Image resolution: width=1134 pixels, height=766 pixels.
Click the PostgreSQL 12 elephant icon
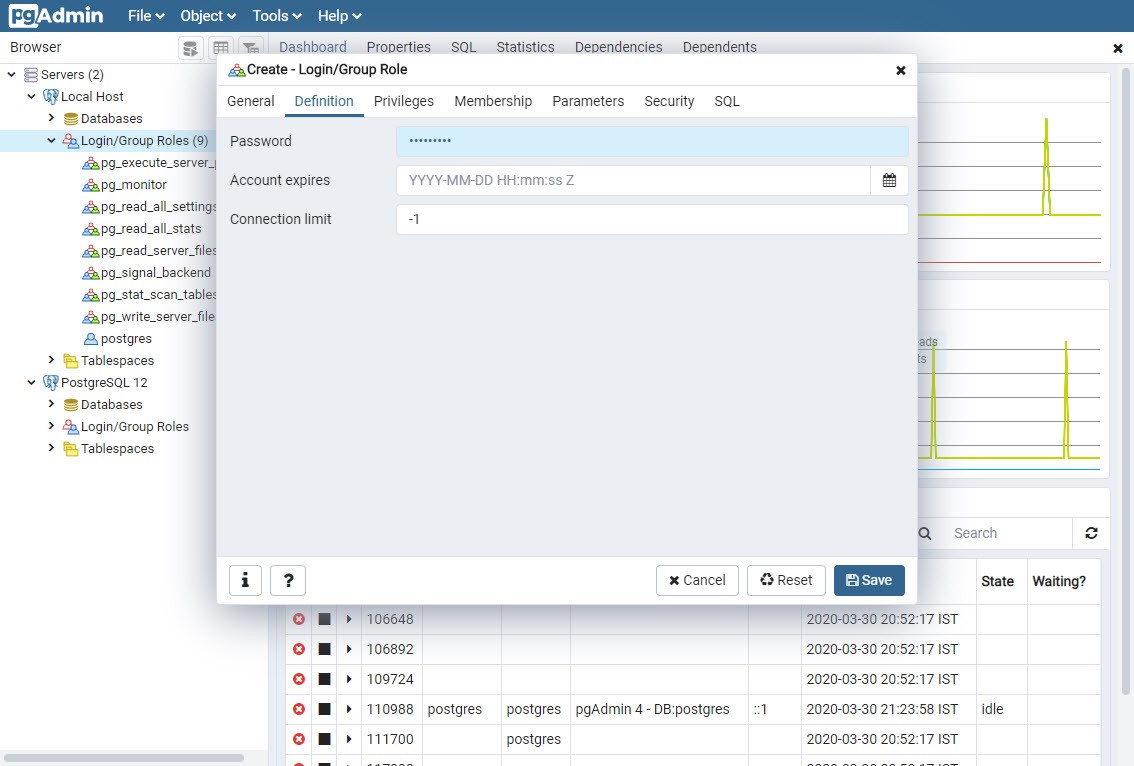51,382
